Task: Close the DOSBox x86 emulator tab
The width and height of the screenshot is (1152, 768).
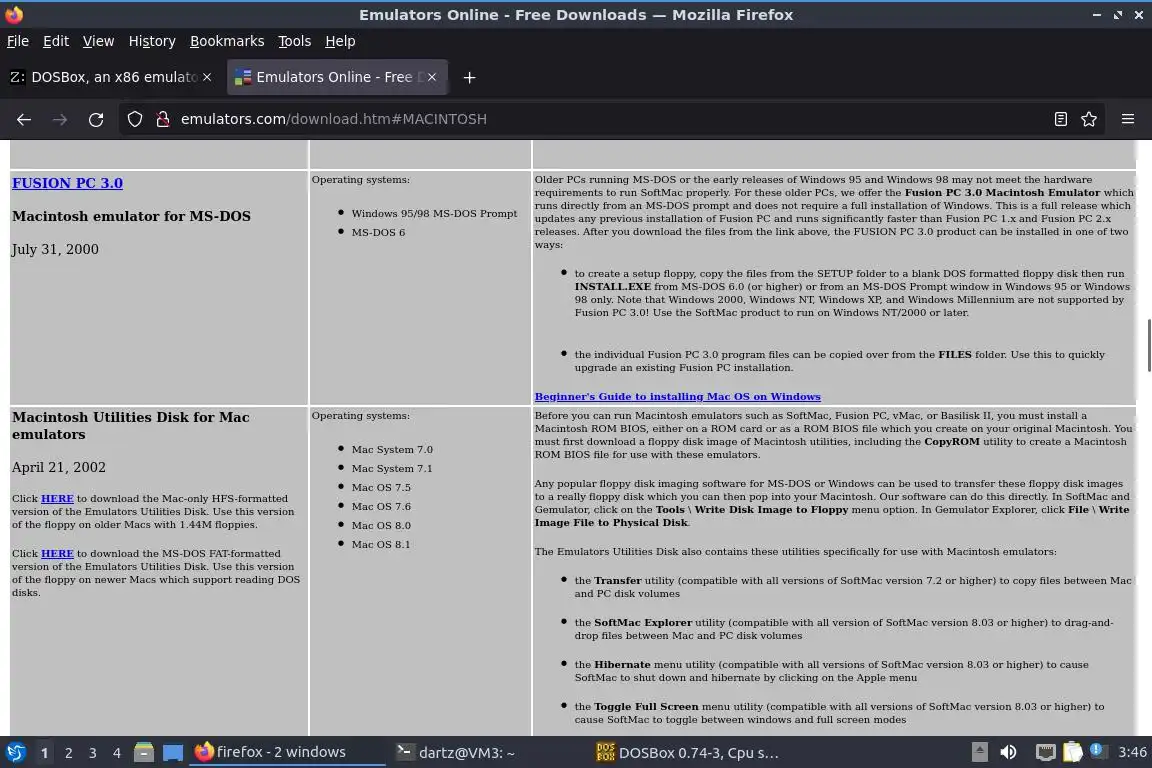Action: coord(207,77)
